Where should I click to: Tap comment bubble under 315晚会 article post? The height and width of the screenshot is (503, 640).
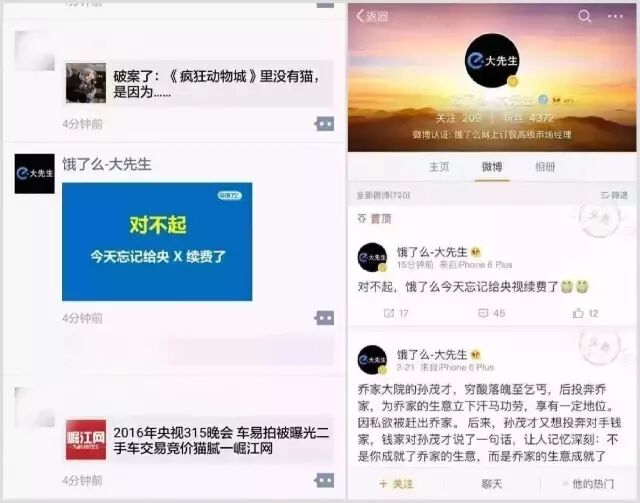pos(324,480)
